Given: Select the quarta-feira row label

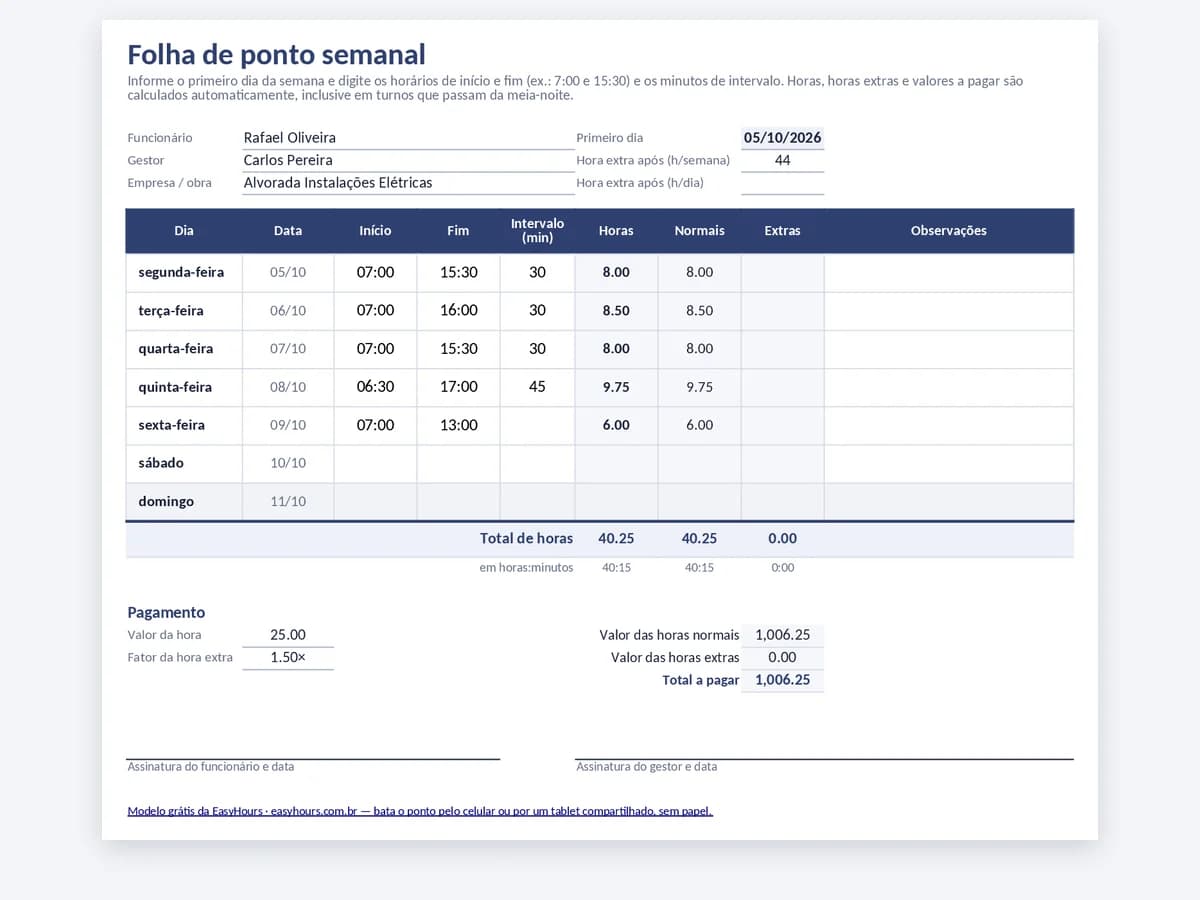Looking at the screenshot, I should coord(184,349).
